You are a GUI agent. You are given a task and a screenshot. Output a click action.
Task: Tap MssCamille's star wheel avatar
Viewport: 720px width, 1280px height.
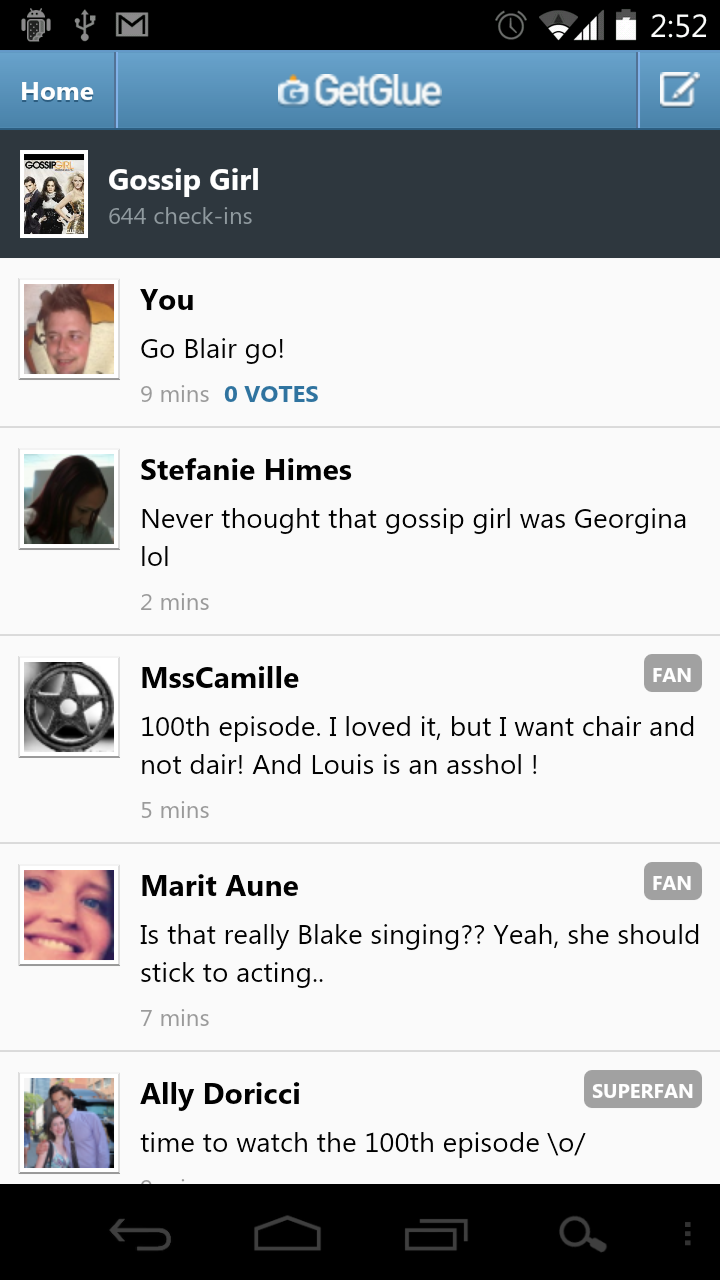tap(69, 707)
